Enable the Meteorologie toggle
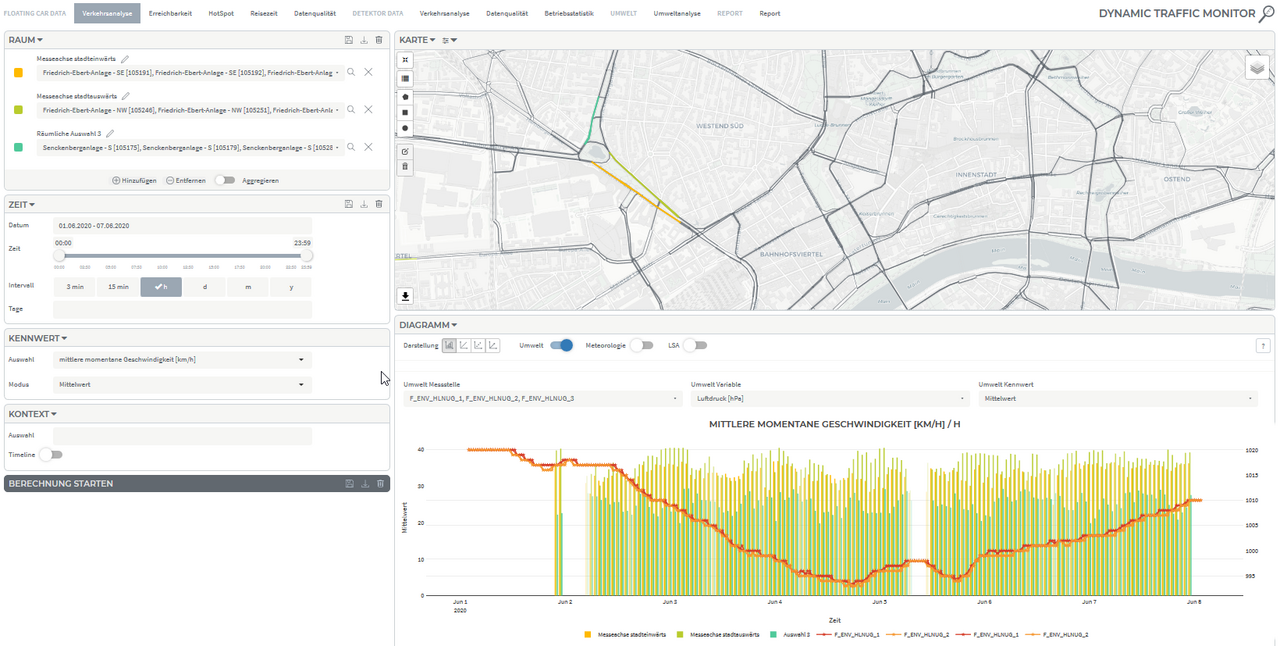1280x646 pixels. 642,345
